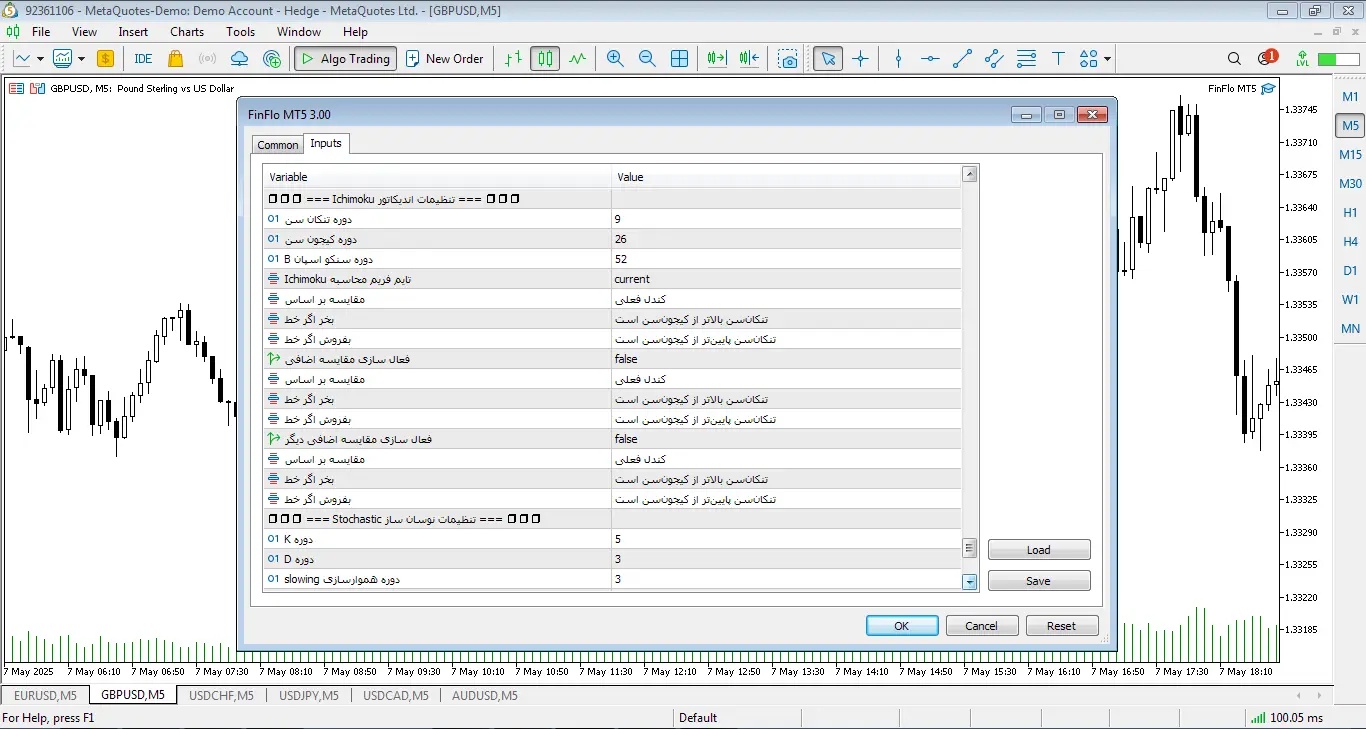Open the Market shopping bag icon
1366x729 pixels.
[x=176, y=59]
